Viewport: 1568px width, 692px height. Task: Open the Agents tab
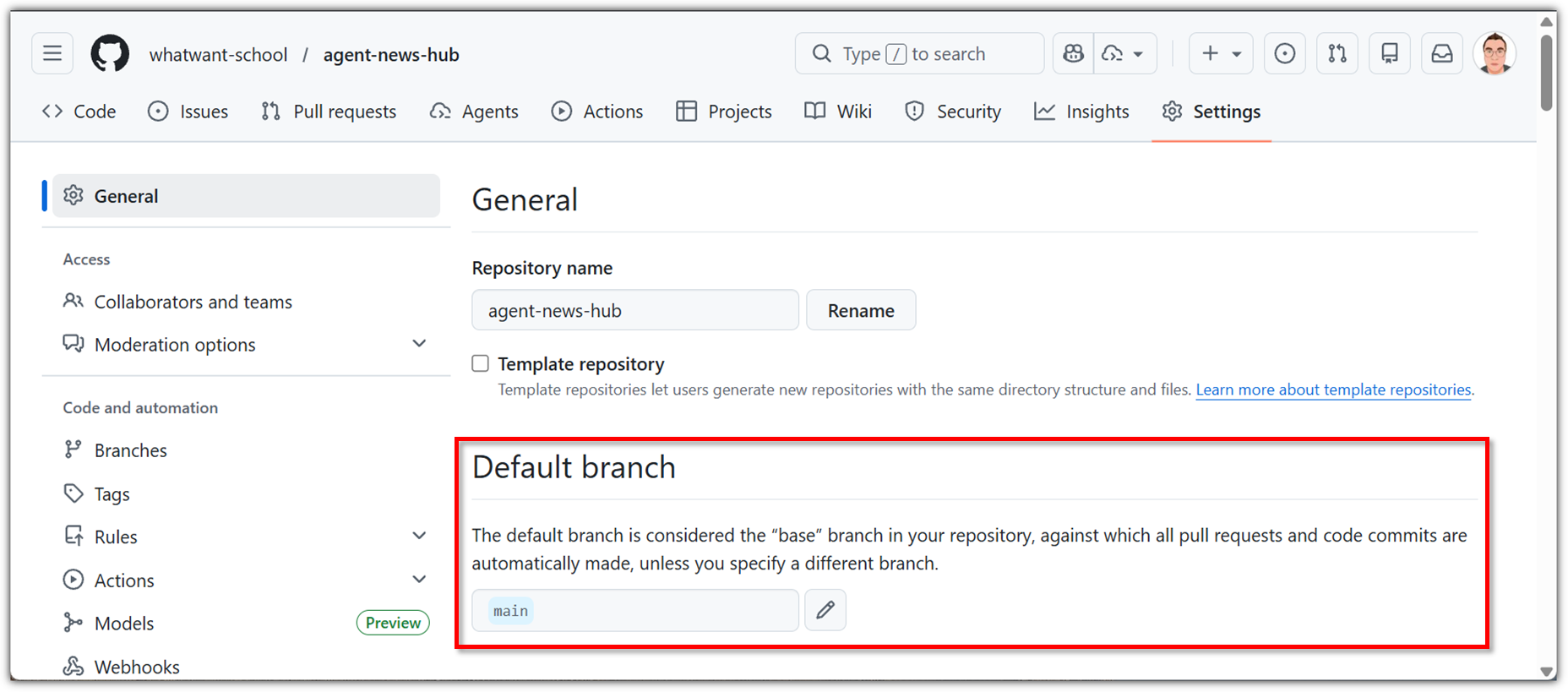pos(474,112)
